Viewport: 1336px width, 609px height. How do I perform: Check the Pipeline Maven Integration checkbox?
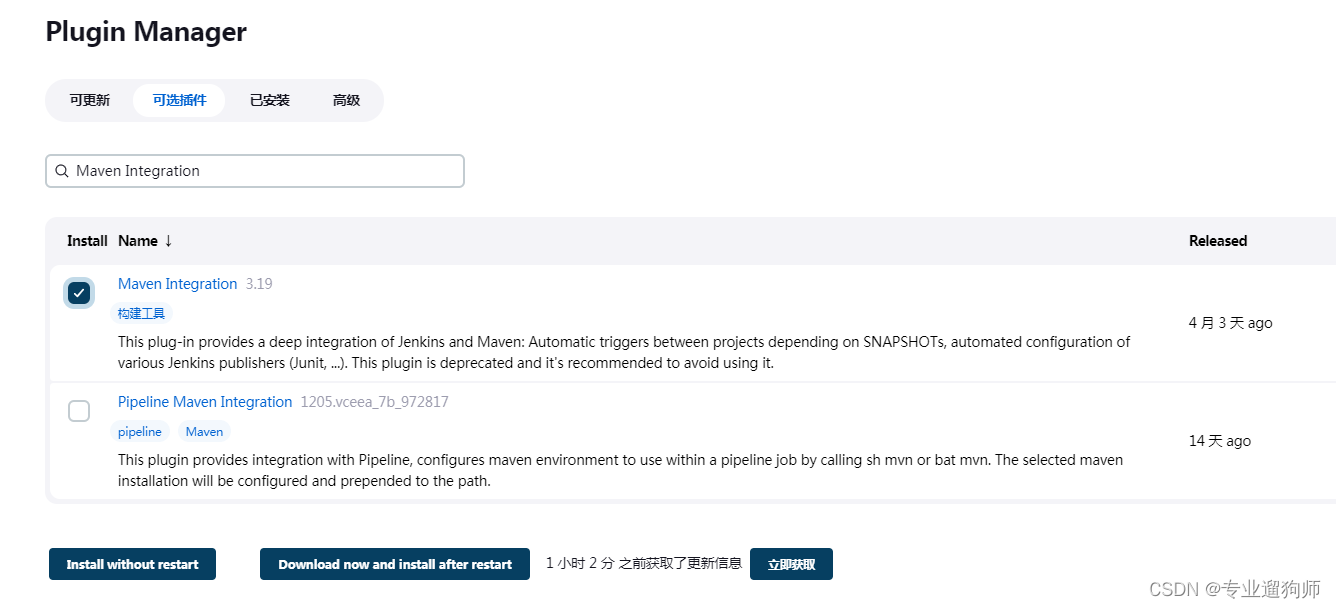(x=79, y=410)
